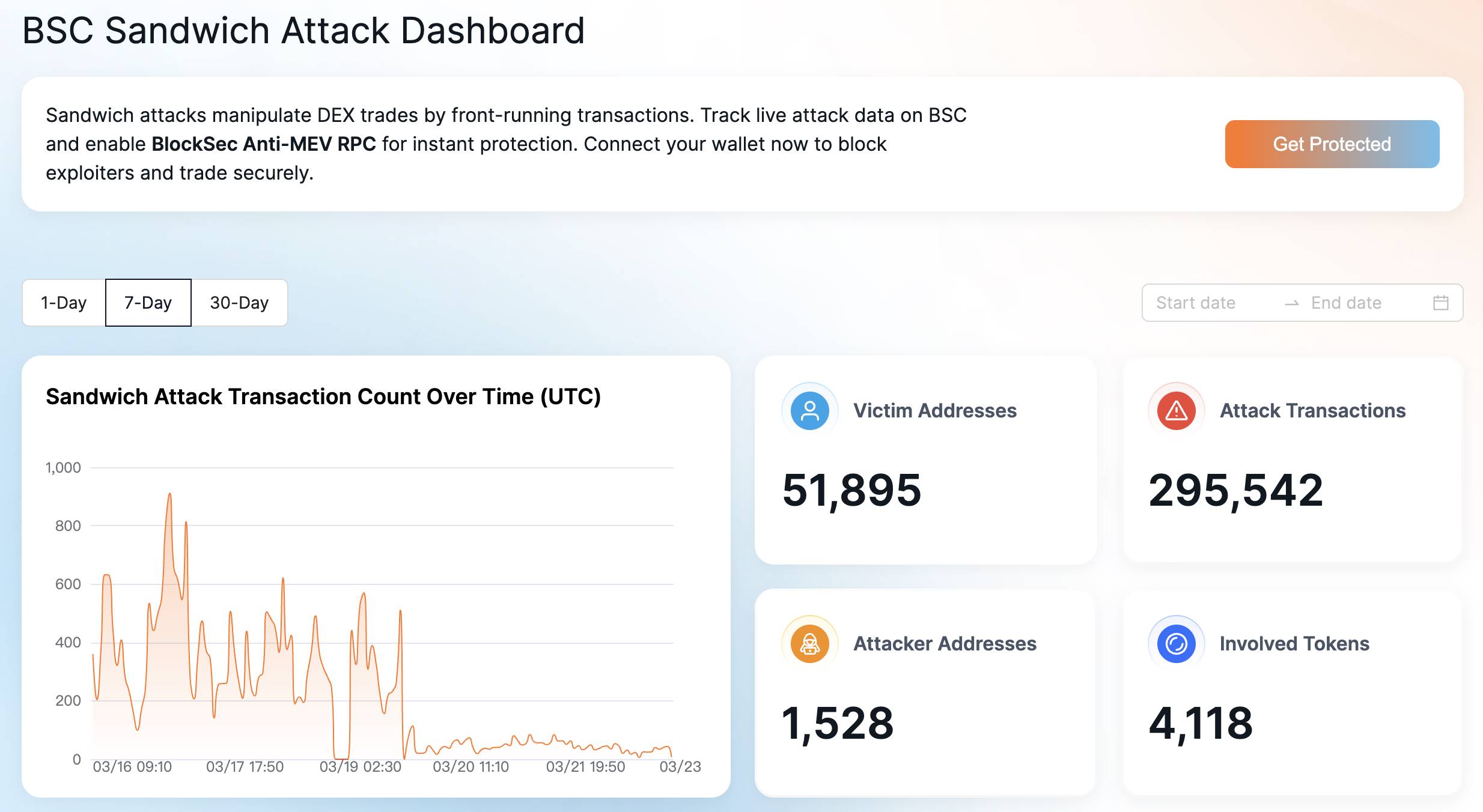Click the 03/19 02:30 axis label
The width and height of the screenshot is (1483, 812).
pos(360,767)
